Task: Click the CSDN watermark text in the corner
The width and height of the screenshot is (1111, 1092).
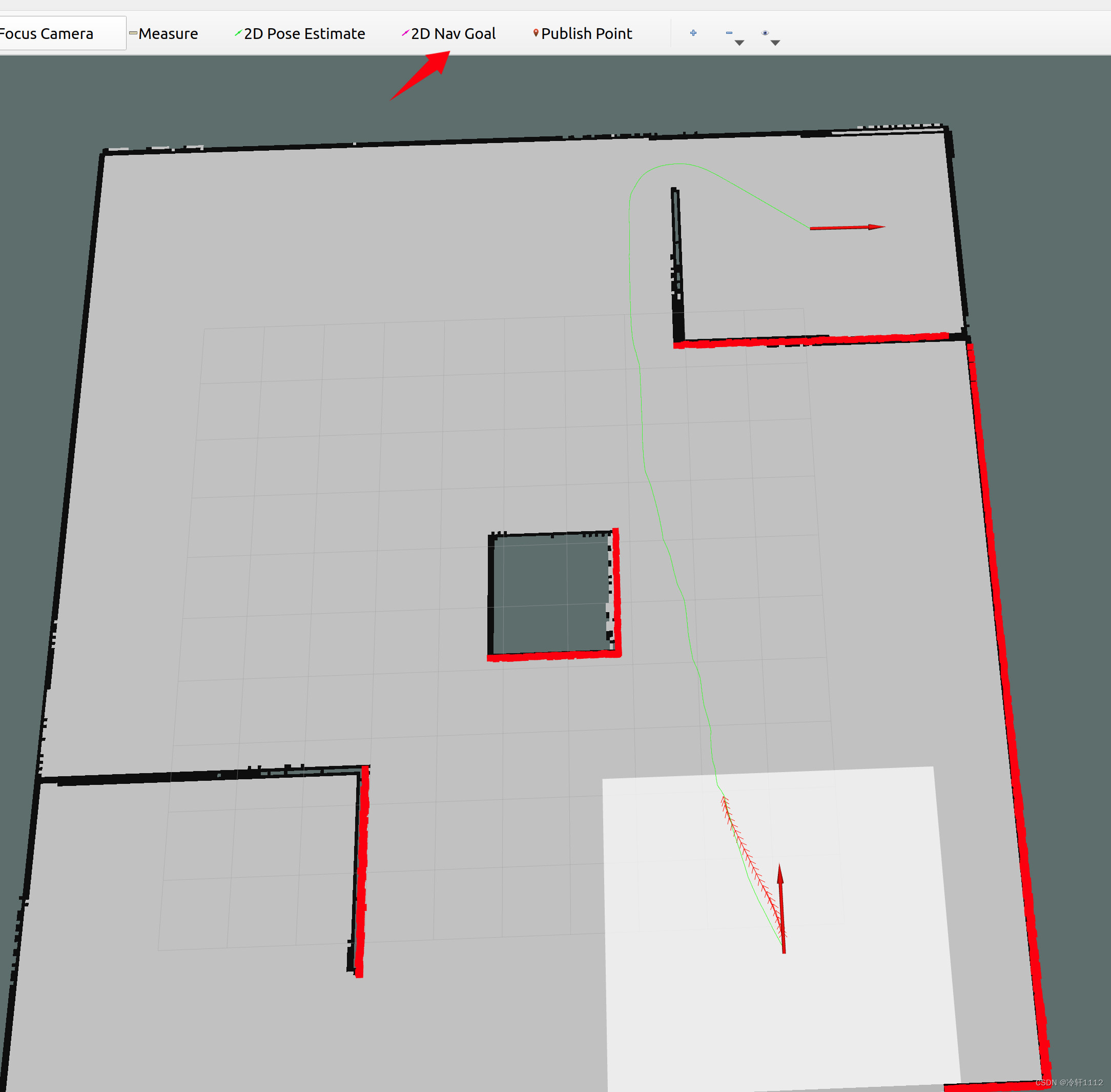Action: (1068, 1082)
